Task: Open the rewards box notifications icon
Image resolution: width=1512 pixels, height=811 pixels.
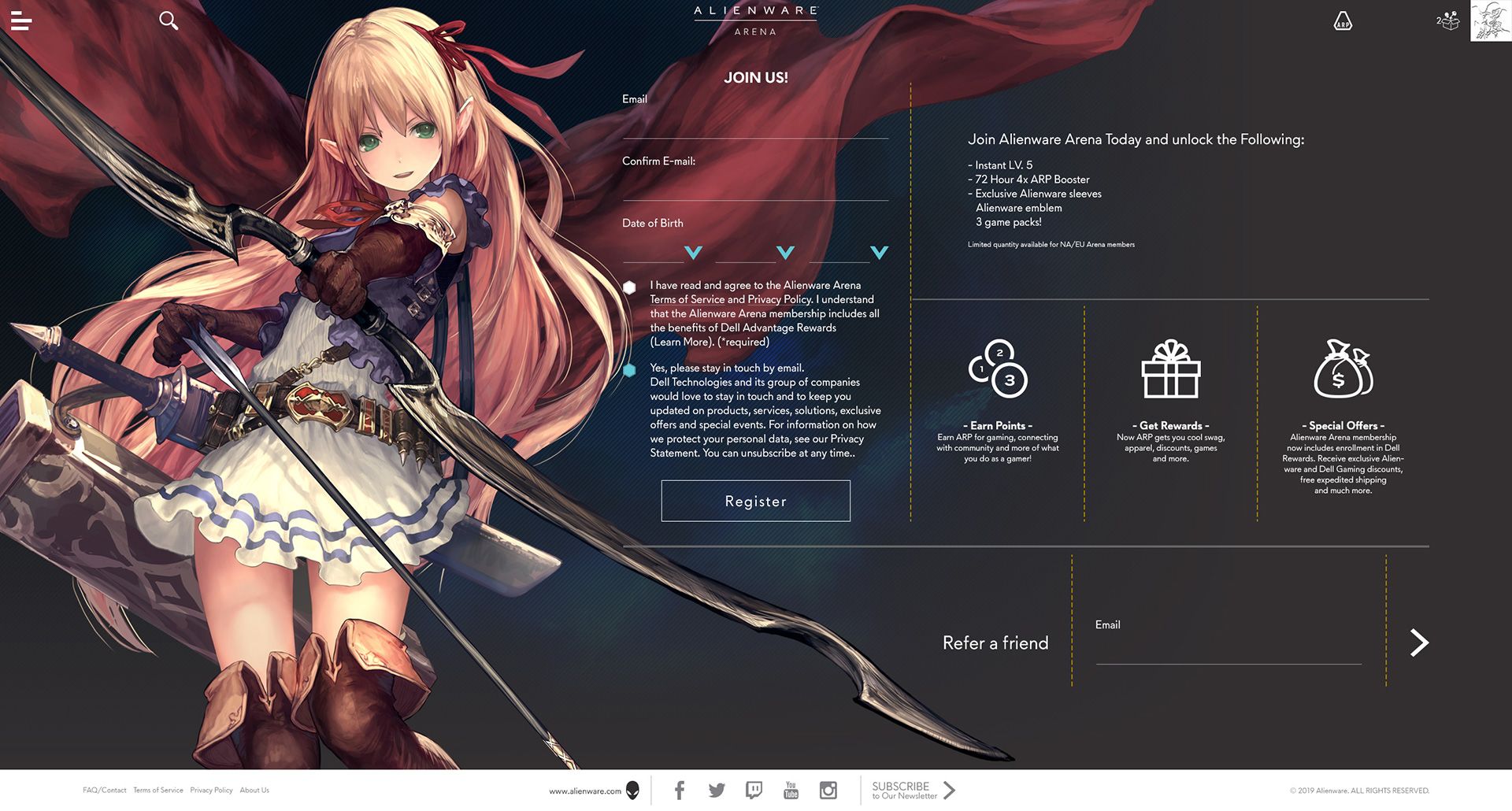Action: [x=1447, y=20]
